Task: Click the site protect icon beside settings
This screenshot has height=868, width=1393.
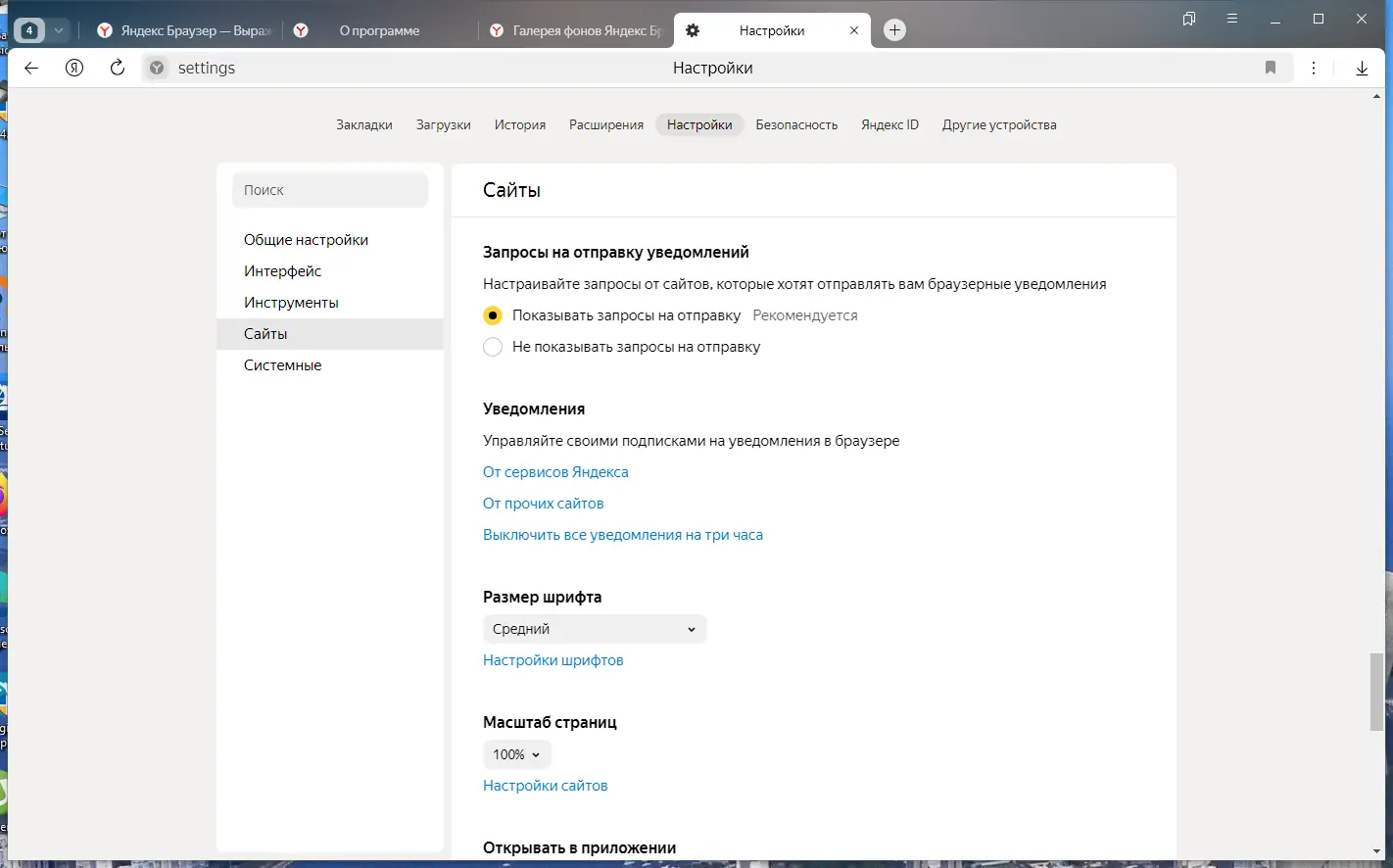Action: coord(157,68)
